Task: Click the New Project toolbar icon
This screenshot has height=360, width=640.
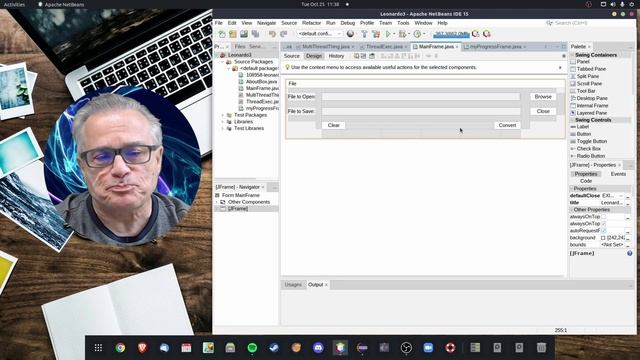Action: point(233,34)
